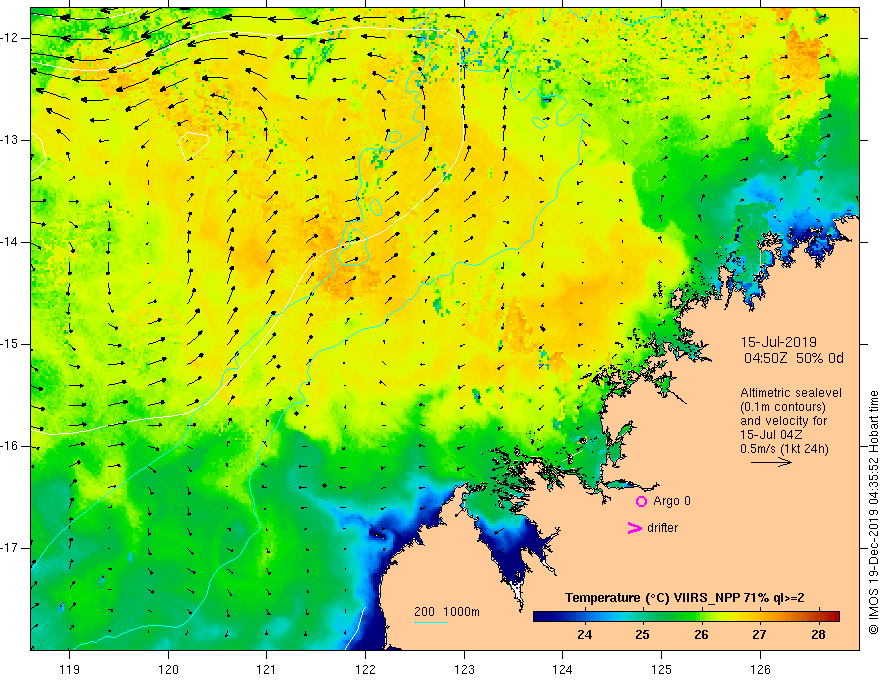The image size is (880, 680).
Task: Click the 121 longitude axis label
Action: click(x=266, y=669)
